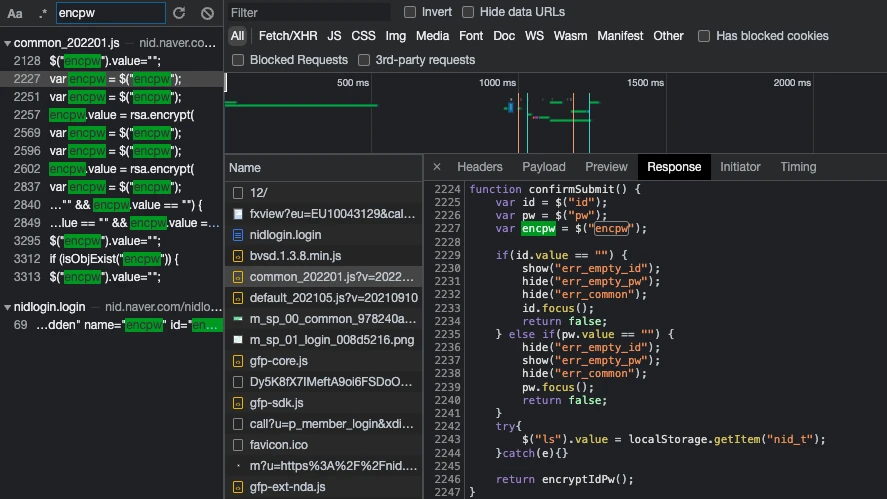Filter requests by Fetch/XHR

(x=288, y=36)
